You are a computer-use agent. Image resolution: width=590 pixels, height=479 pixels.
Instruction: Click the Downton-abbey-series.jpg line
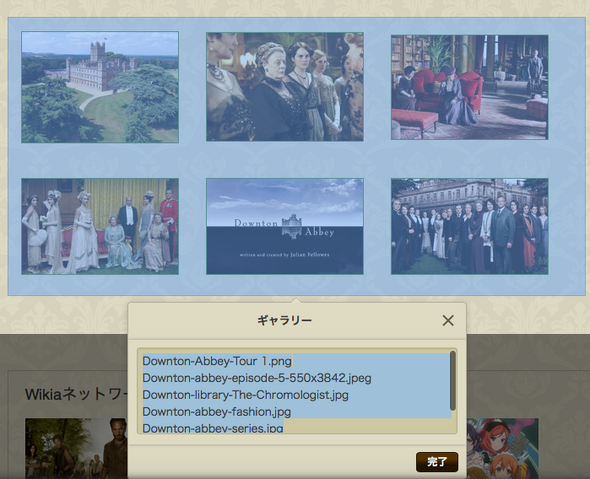click(x=213, y=428)
